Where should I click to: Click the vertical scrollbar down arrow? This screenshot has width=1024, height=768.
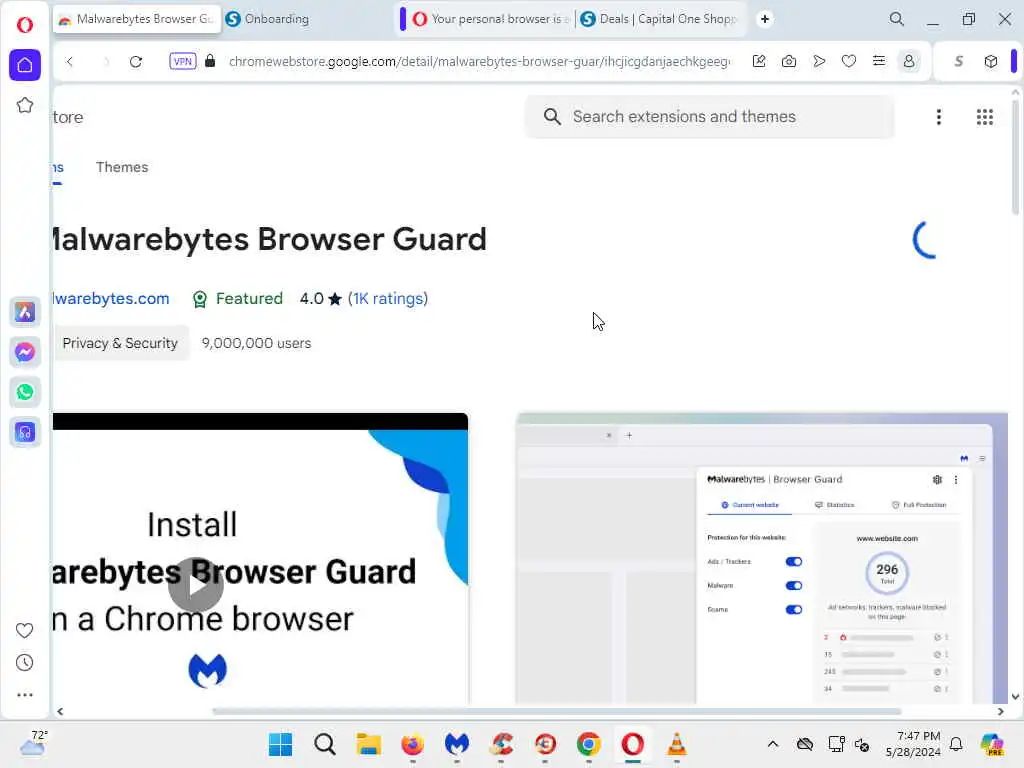click(x=1015, y=696)
